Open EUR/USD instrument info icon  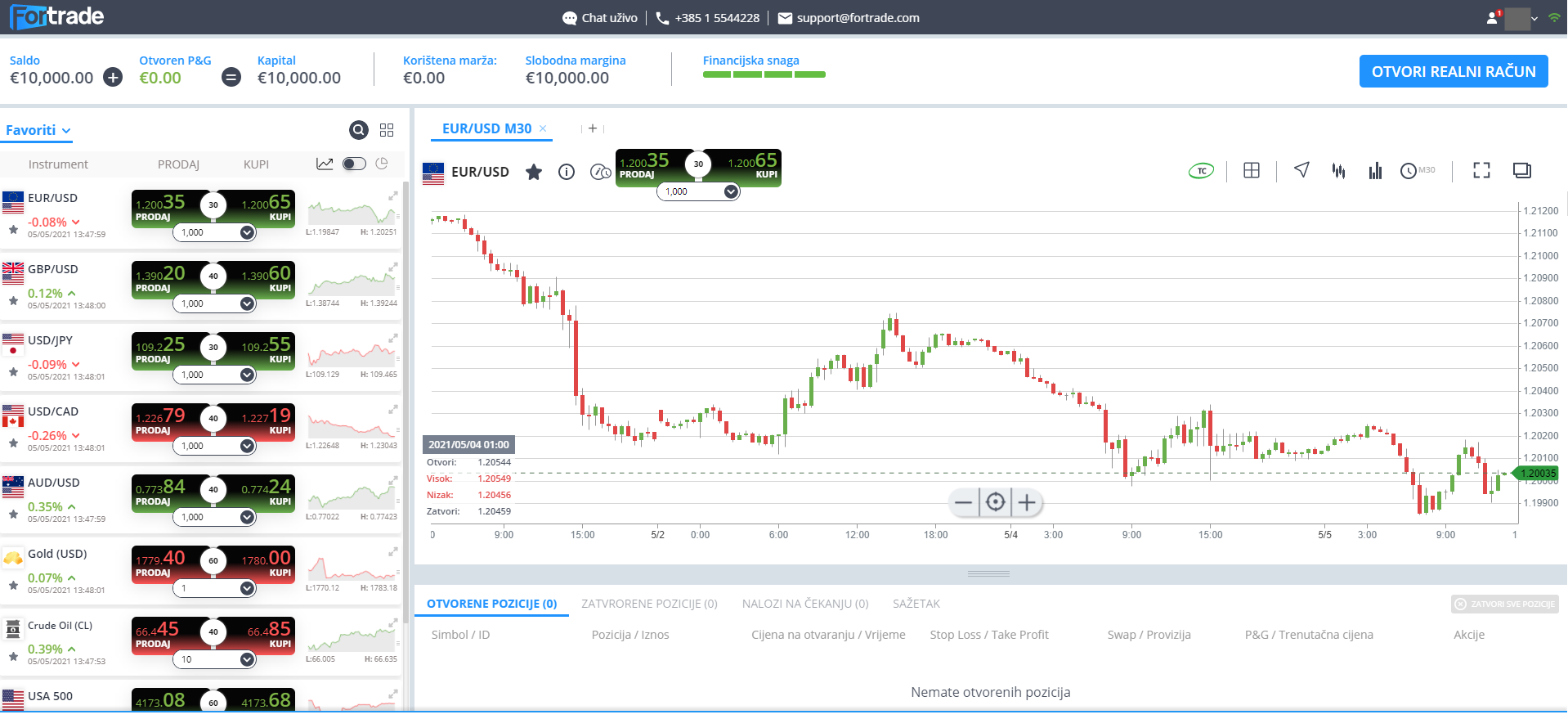[567, 172]
